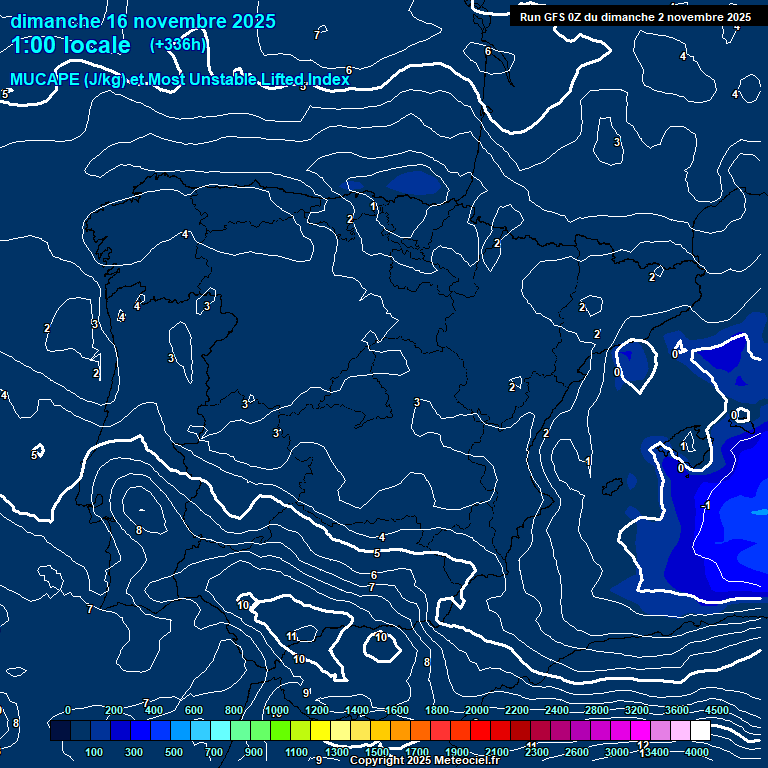Click the '1000' legend scale label

tap(277, 710)
